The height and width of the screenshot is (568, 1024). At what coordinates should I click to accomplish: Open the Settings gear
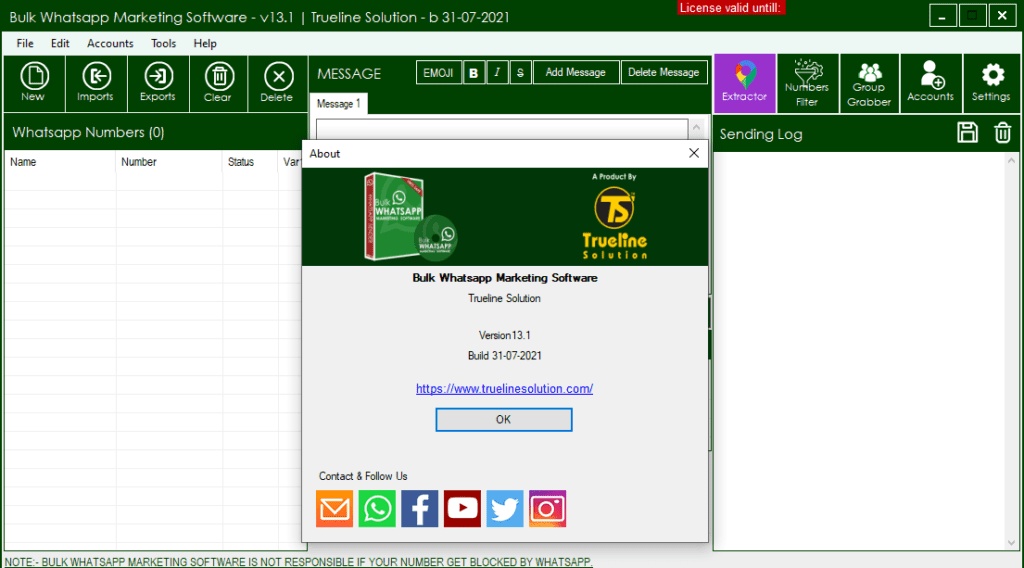point(991,83)
